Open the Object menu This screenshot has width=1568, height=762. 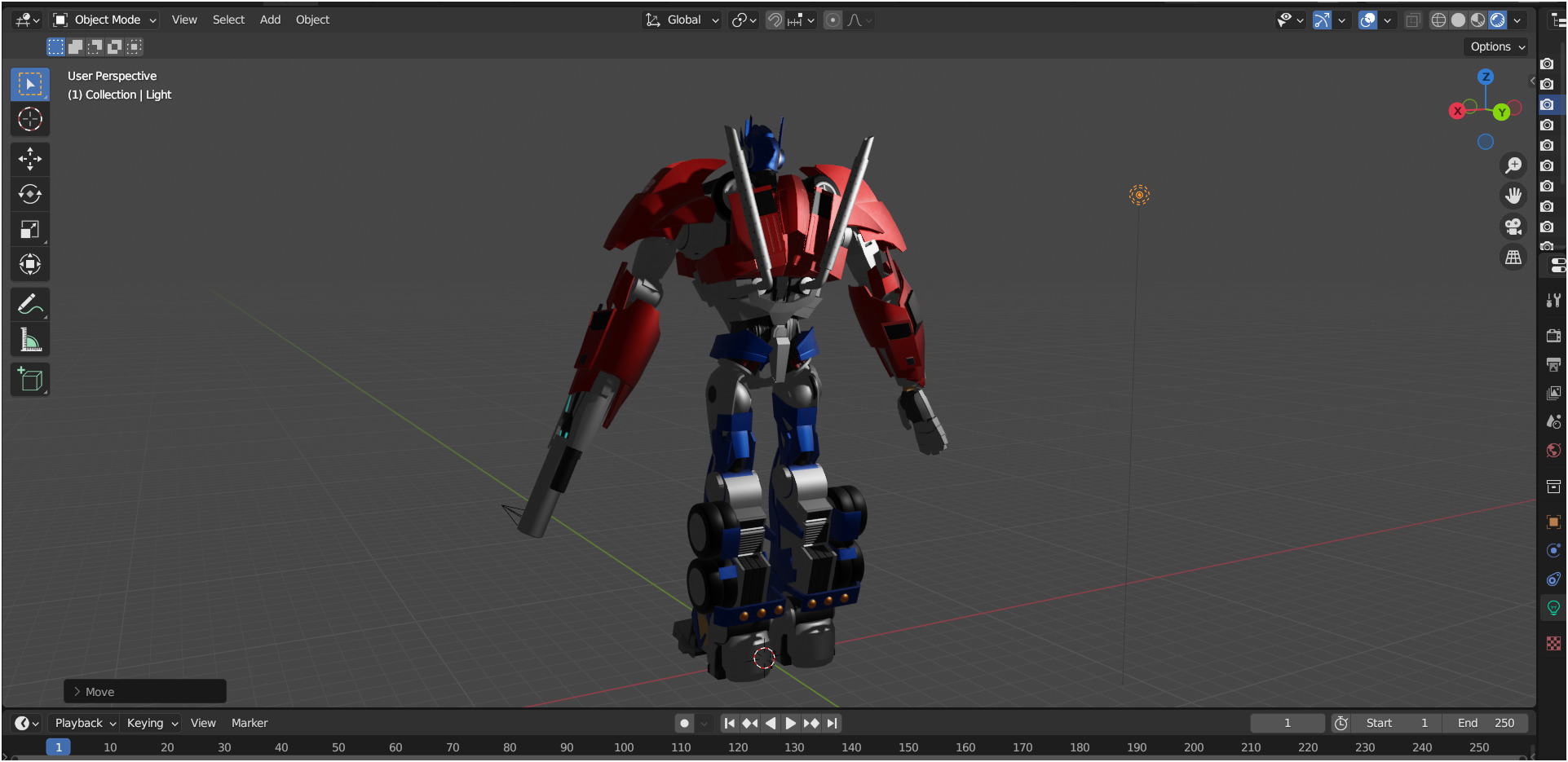point(312,20)
